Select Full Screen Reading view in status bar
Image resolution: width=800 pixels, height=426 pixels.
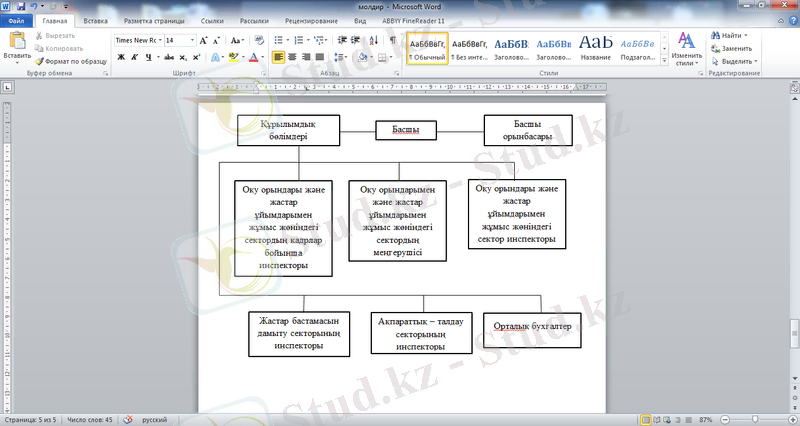(657, 420)
